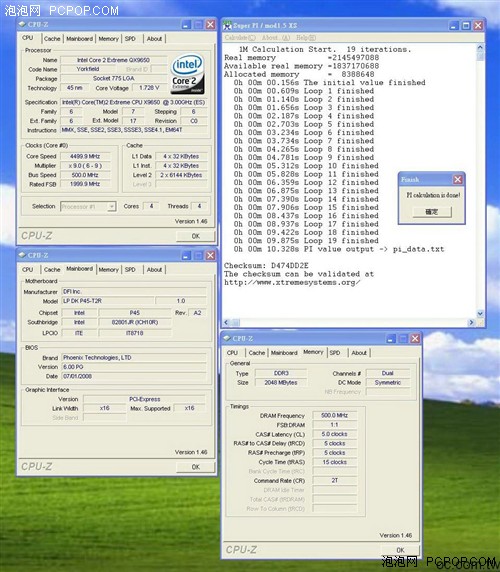Maximize the Super PI window
This screenshot has height=572, width=500.
(466, 26)
